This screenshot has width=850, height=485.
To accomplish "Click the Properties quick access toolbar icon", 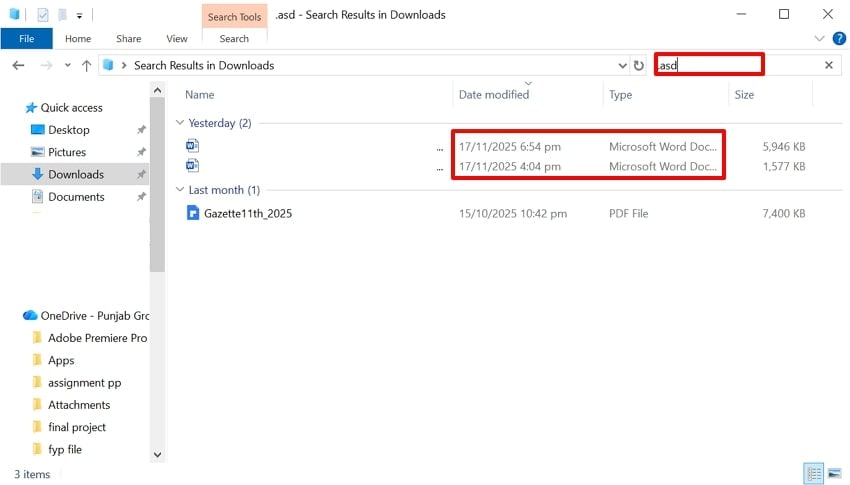I will coord(43,15).
